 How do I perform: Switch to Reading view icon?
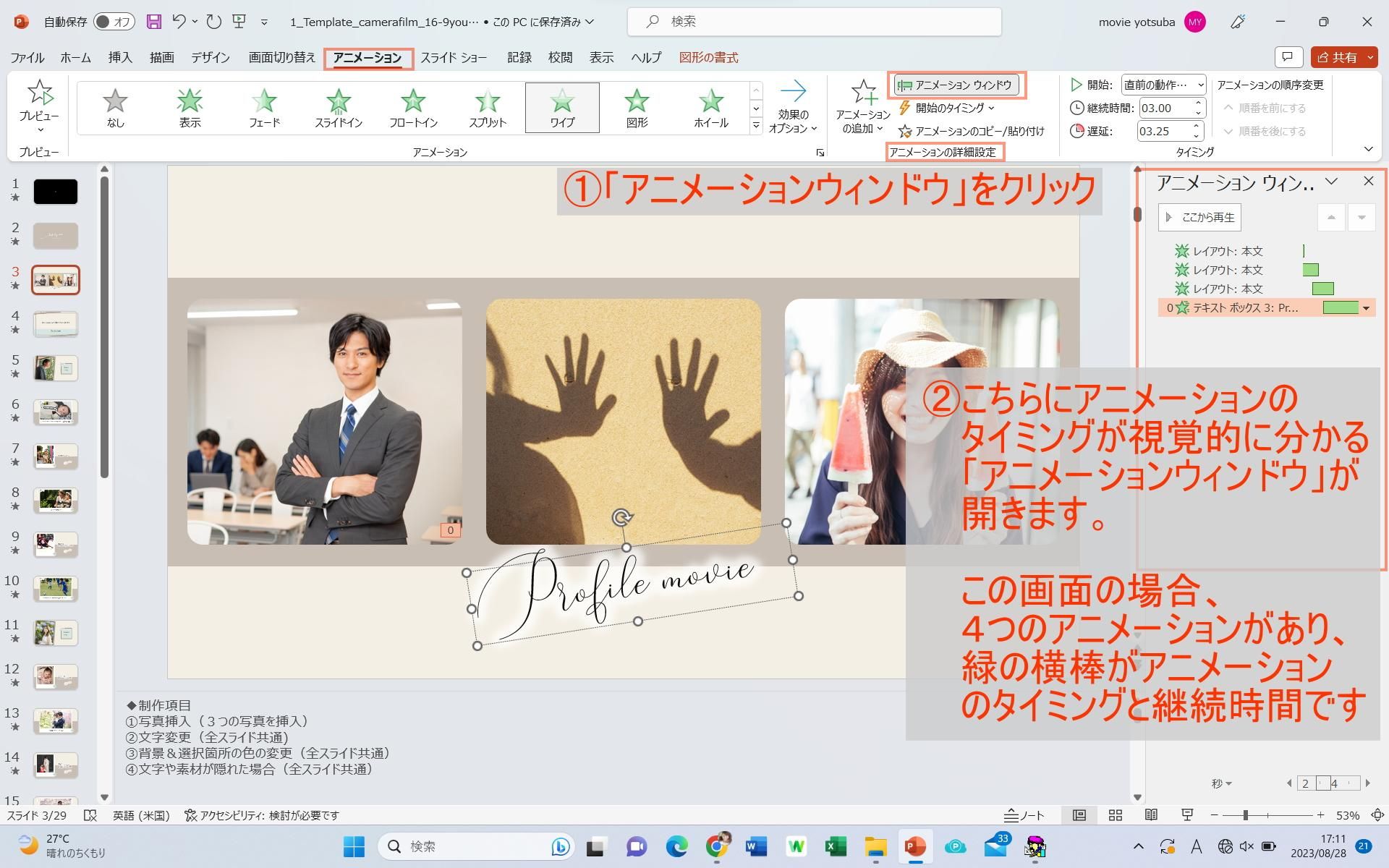click(1151, 815)
